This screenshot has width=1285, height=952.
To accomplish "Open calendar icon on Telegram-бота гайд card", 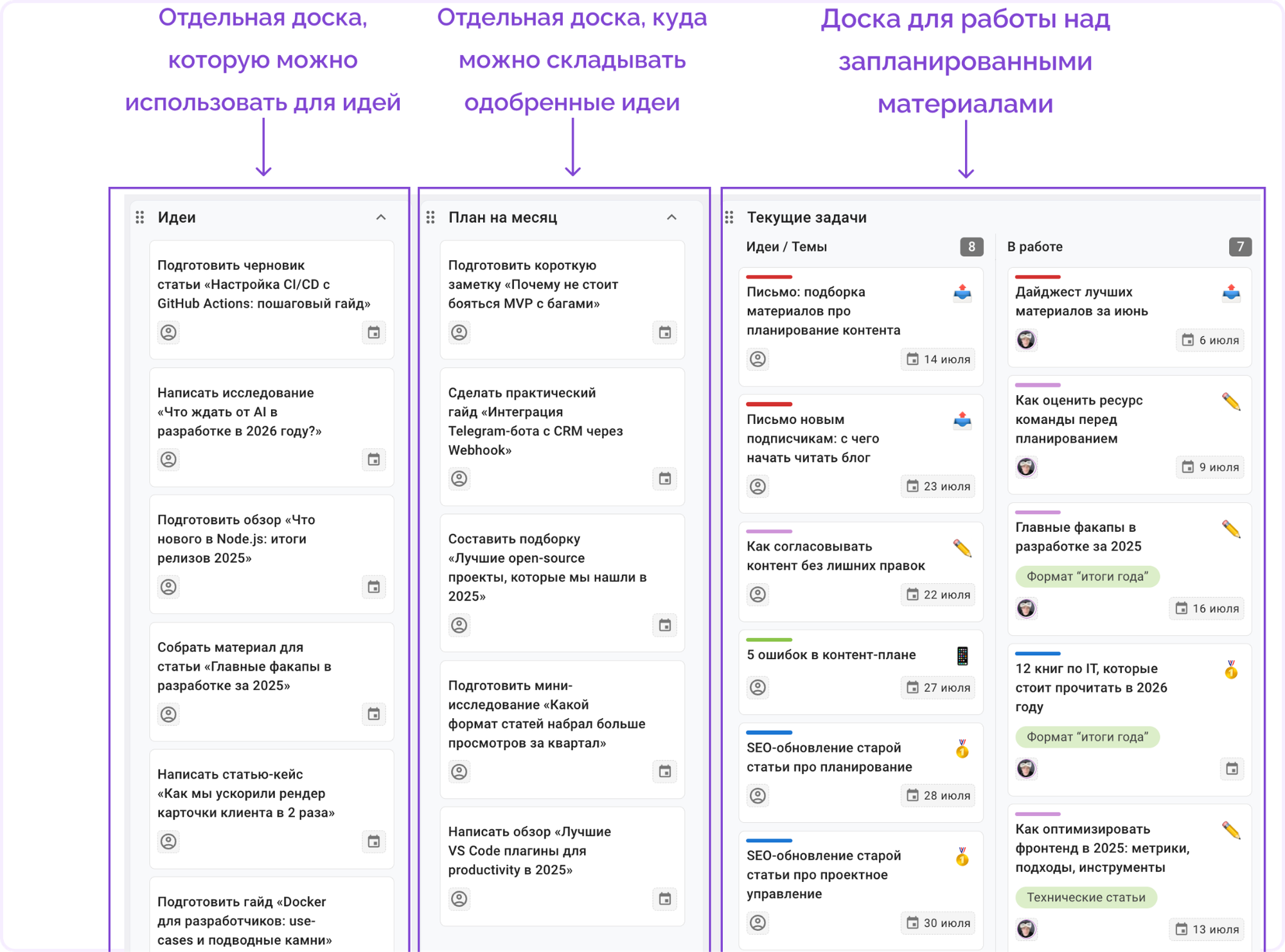I will [x=665, y=479].
